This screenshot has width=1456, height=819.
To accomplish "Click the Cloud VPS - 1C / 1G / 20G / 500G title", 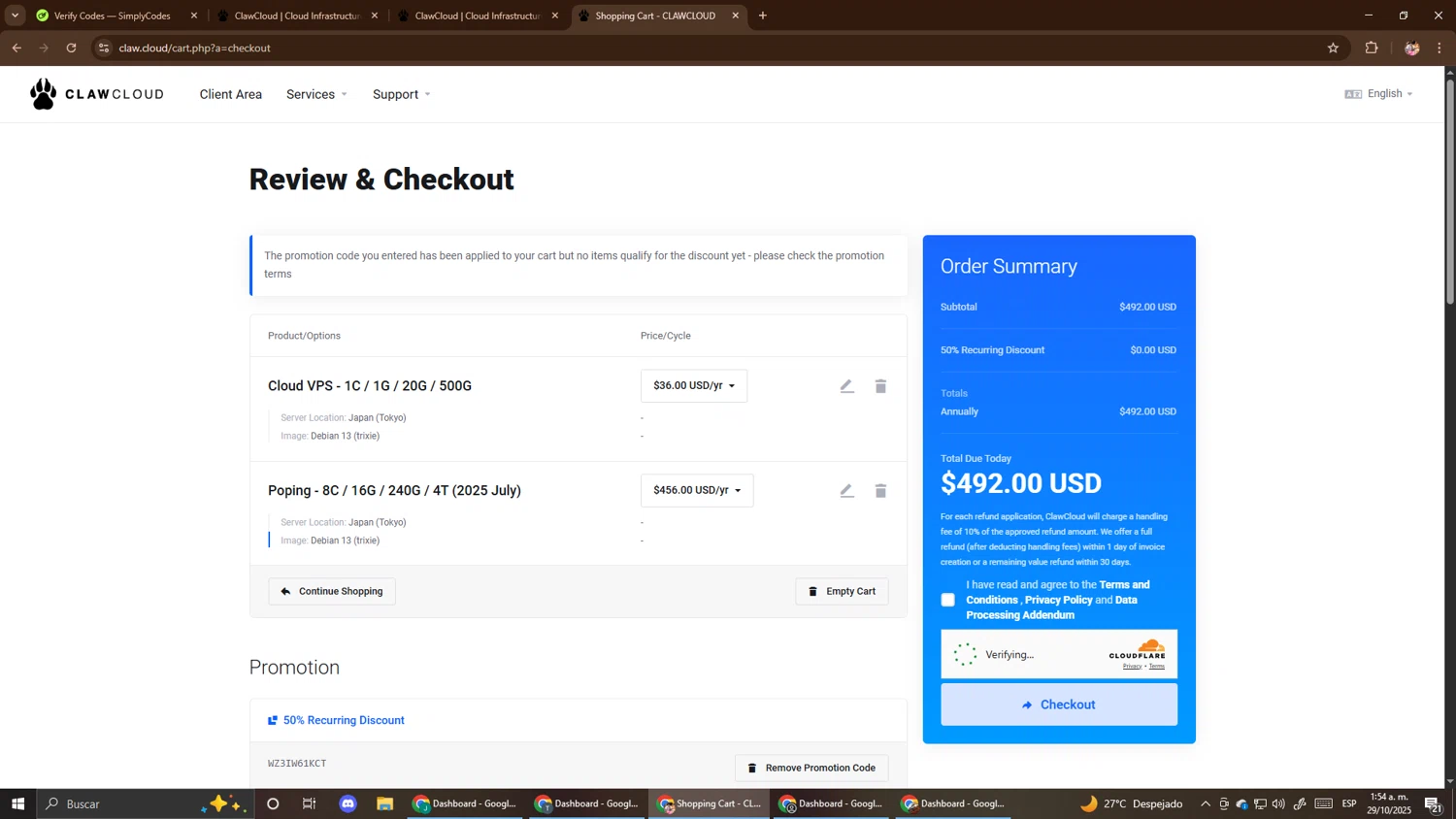I will [x=370, y=386].
